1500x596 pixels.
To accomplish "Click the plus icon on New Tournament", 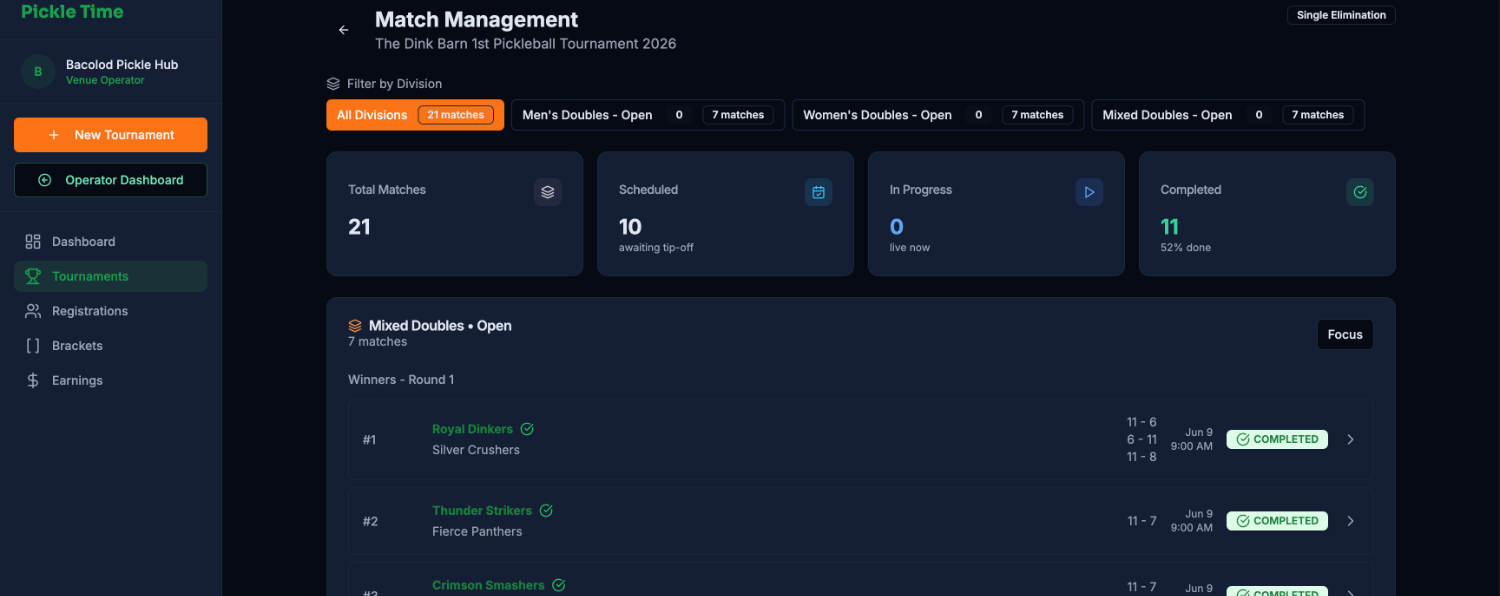I will pyautogui.click(x=54, y=135).
